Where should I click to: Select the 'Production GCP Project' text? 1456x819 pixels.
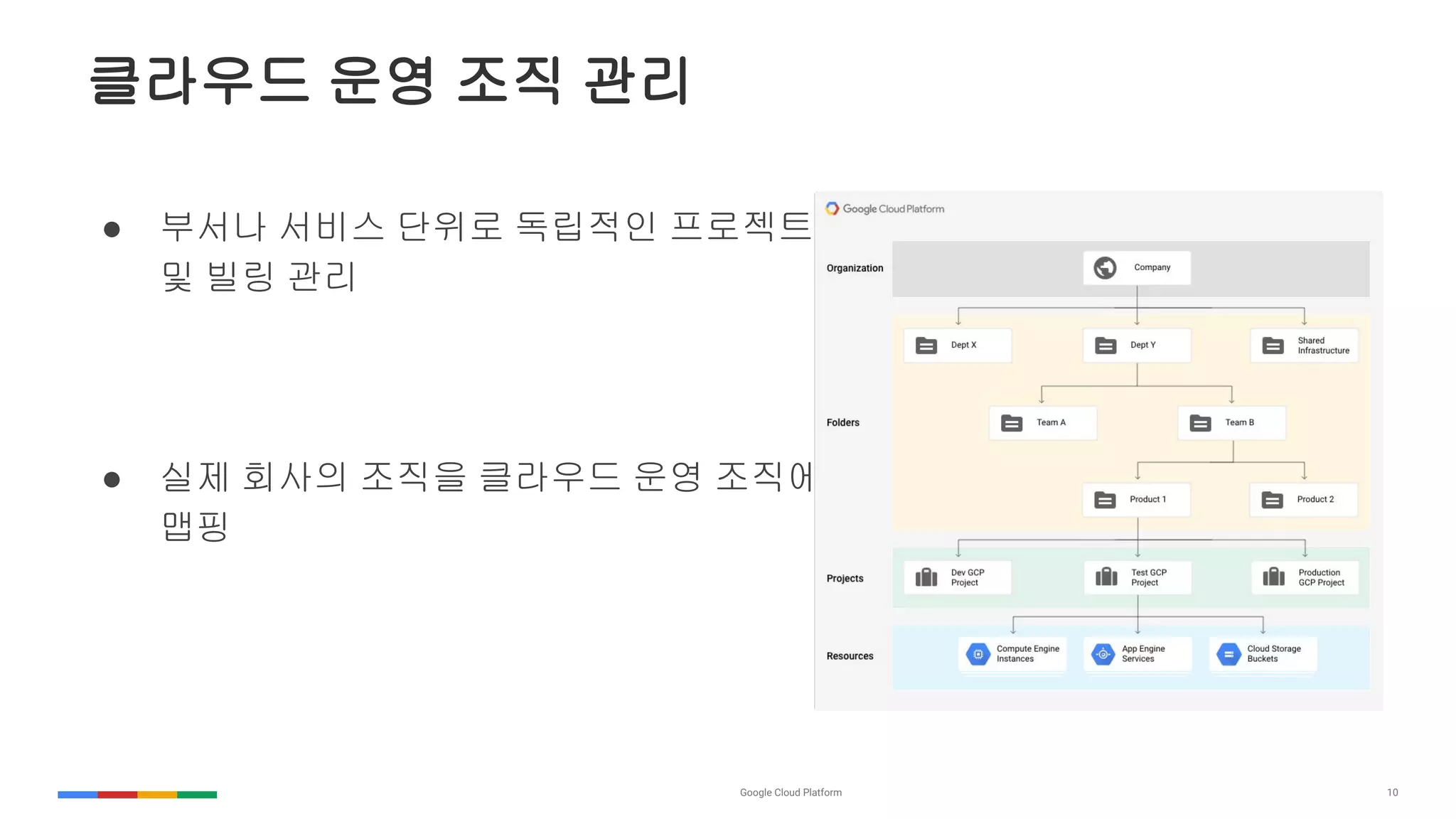click(x=1321, y=577)
